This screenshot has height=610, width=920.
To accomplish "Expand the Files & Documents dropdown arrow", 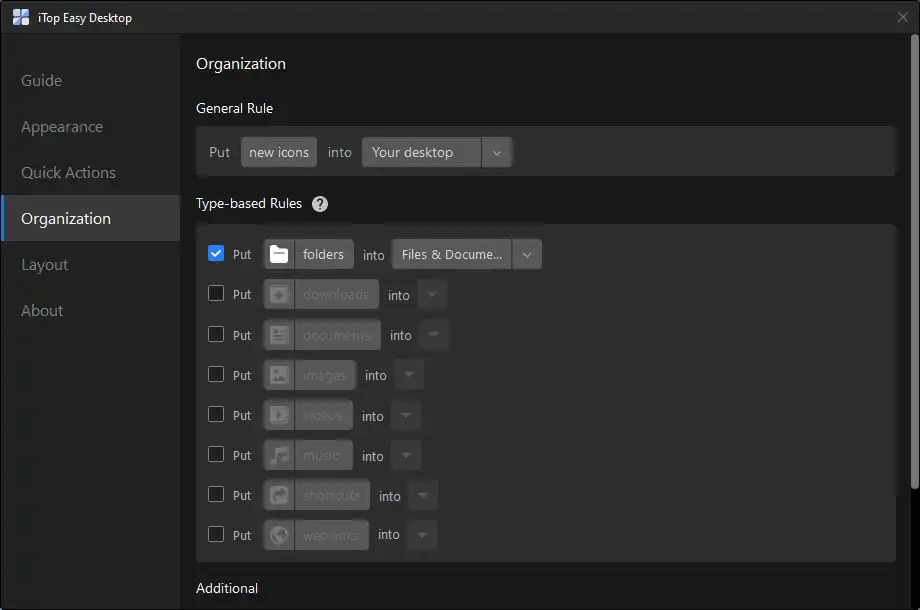I will point(527,255).
